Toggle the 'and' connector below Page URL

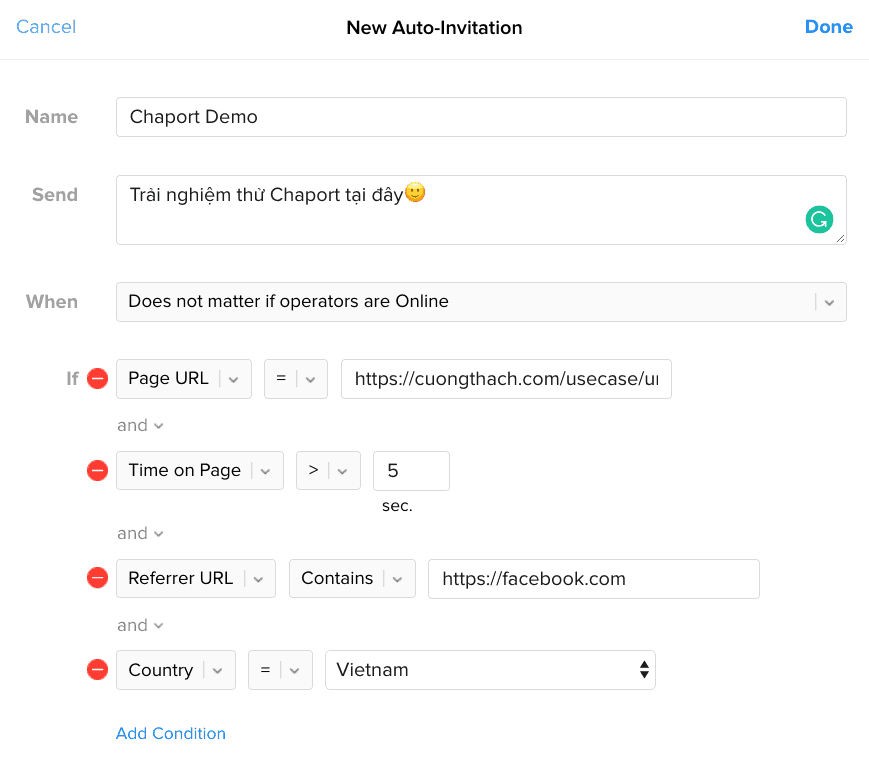[x=140, y=425]
